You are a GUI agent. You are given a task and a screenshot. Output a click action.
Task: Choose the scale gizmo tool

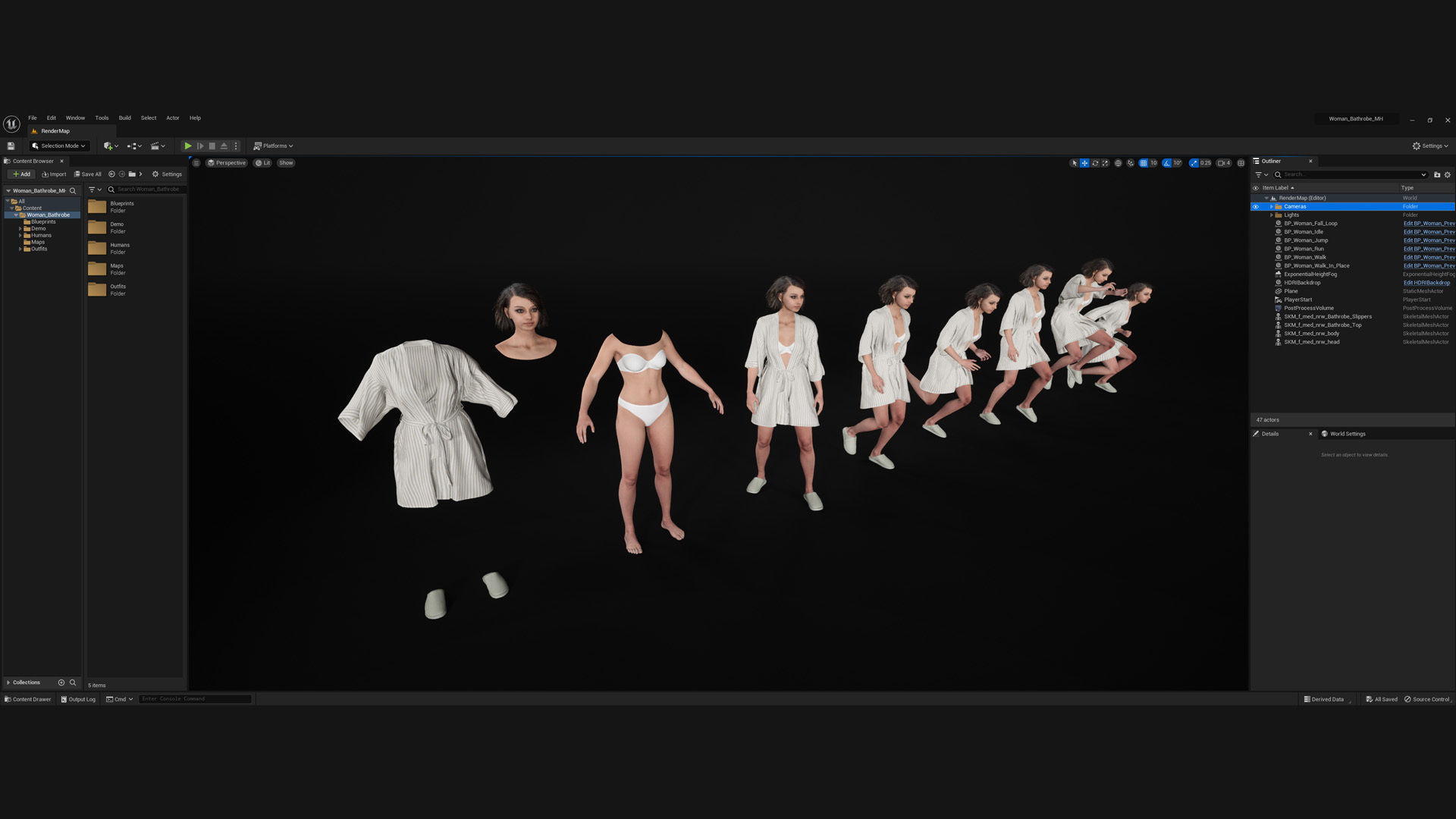coord(1105,162)
